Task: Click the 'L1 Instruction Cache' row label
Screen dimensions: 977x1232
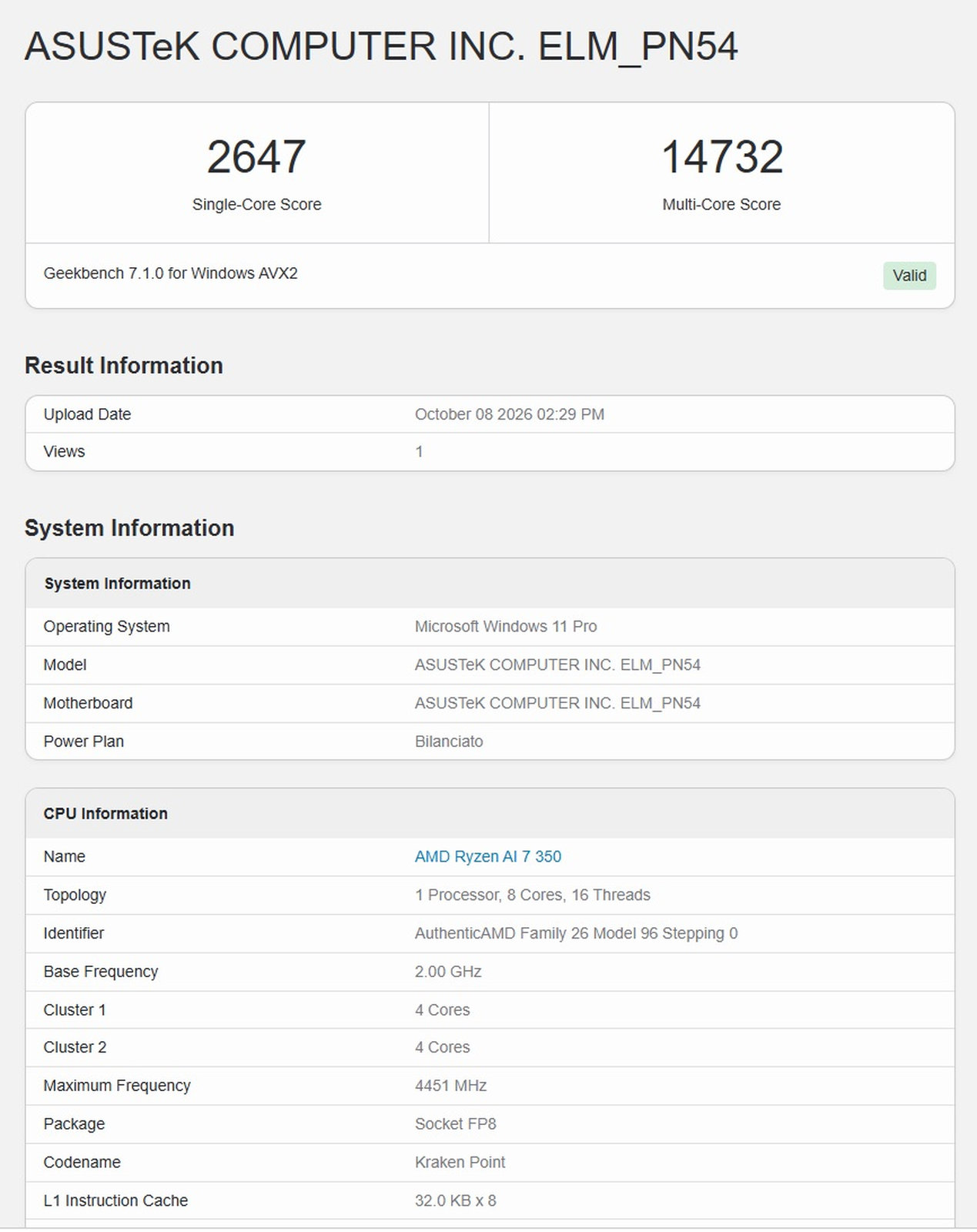Action: [x=115, y=1200]
